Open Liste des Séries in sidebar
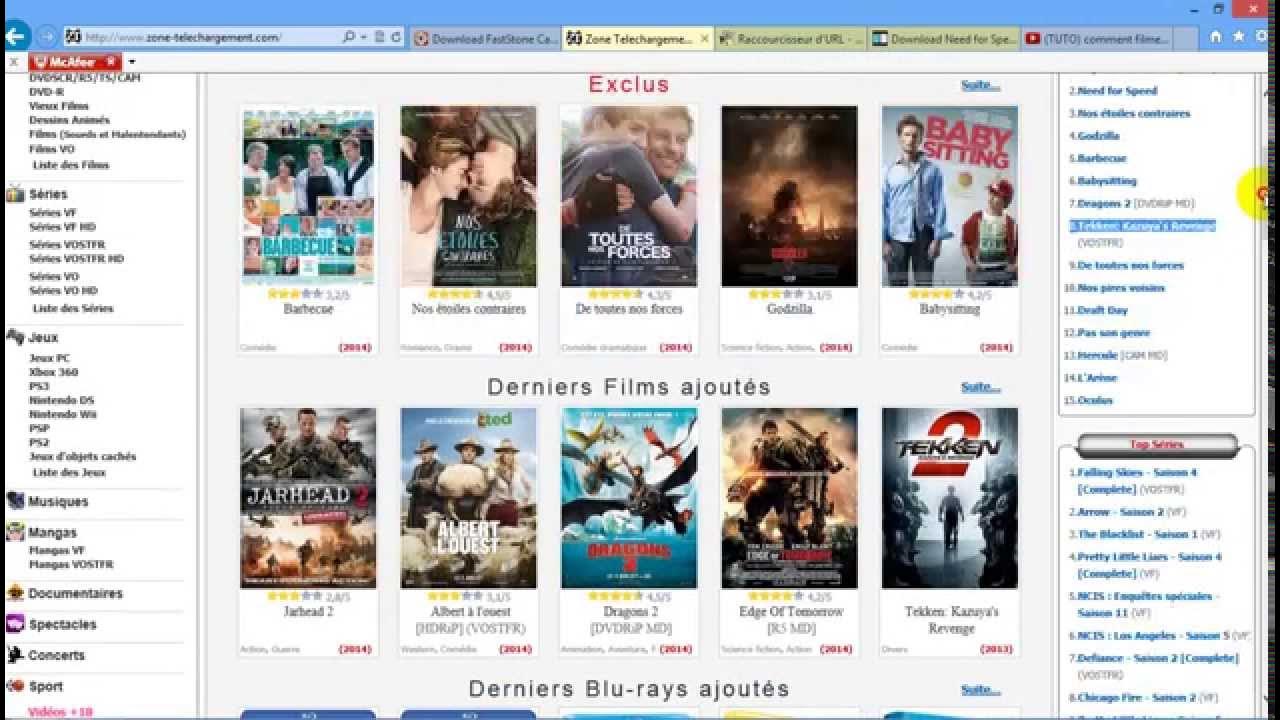1280x720 pixels. point(73,309)
